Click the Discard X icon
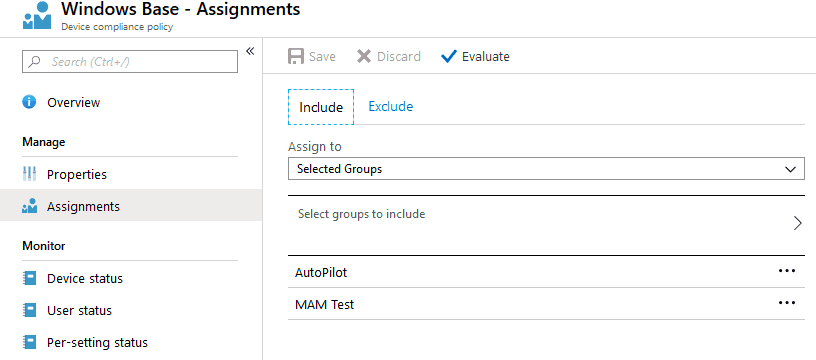This screenshot has width=816, height=360. tap(364, 56)
